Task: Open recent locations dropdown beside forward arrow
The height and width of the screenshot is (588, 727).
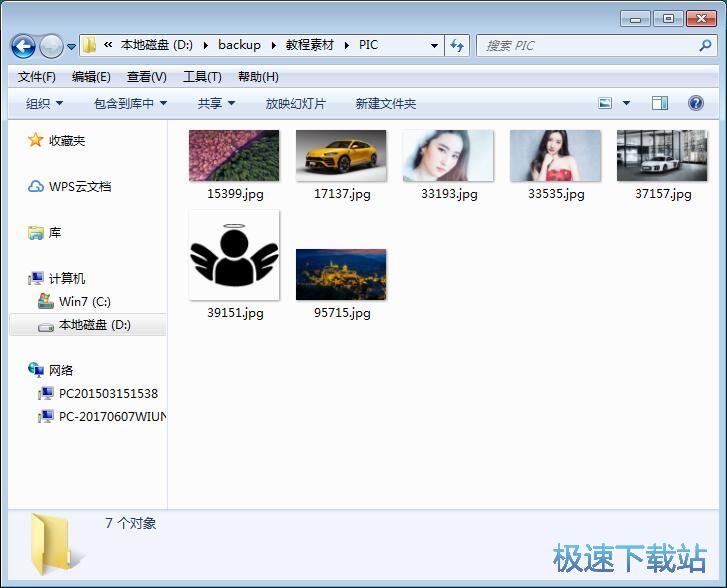Action: (x=71, y=46)
